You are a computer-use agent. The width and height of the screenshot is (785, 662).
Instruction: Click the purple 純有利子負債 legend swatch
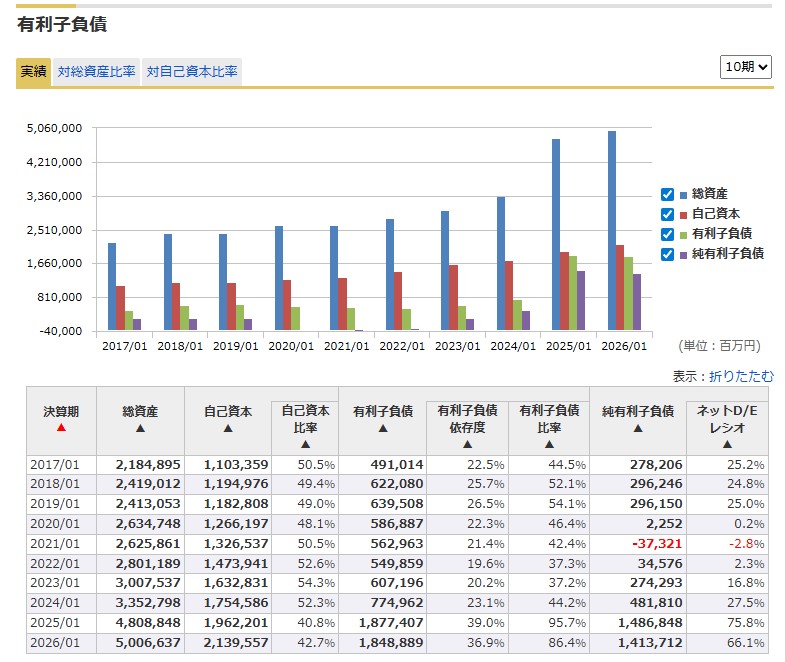click(x=684, y=254)
